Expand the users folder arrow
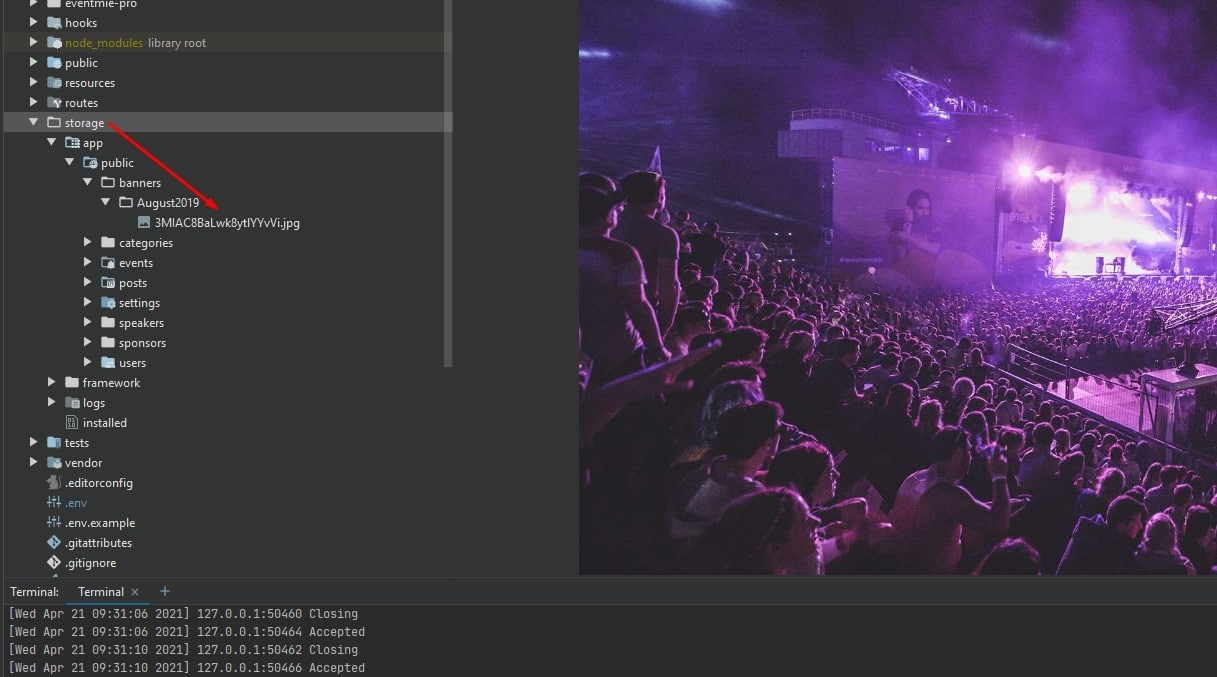 [x=88, y=363]
